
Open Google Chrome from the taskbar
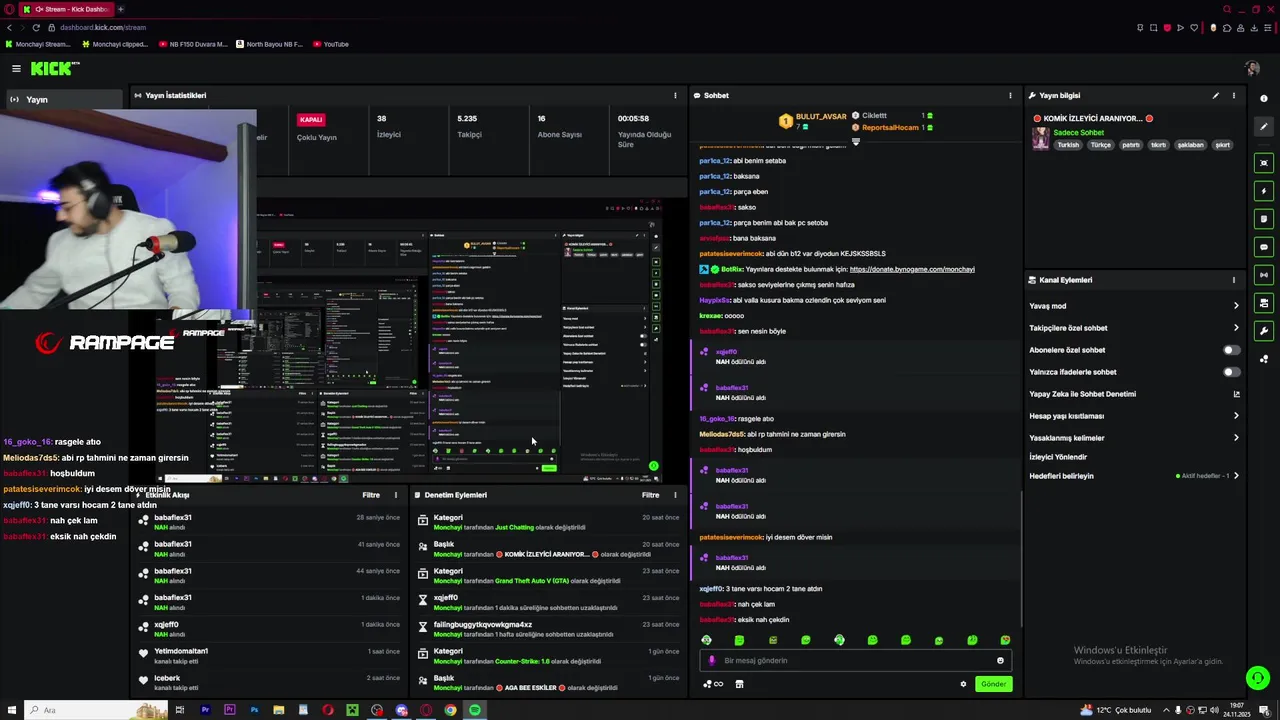(x=450, y=710)
